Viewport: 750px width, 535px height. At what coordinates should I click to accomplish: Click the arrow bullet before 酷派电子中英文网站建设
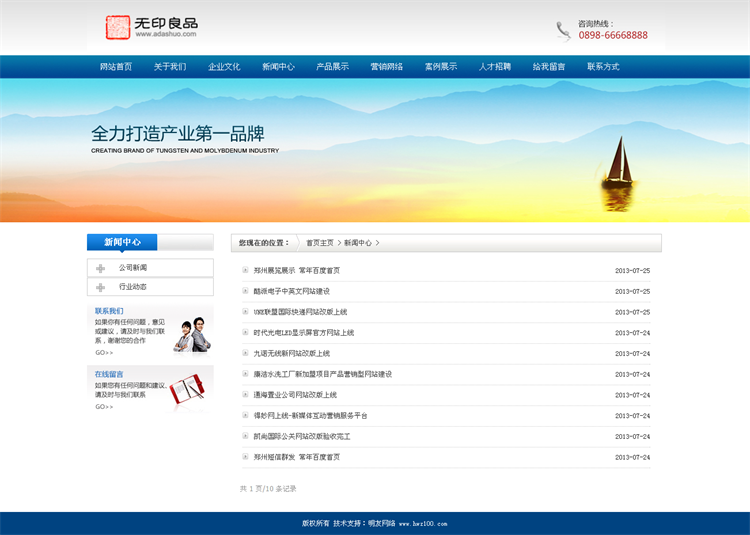[x=245, y=291]
